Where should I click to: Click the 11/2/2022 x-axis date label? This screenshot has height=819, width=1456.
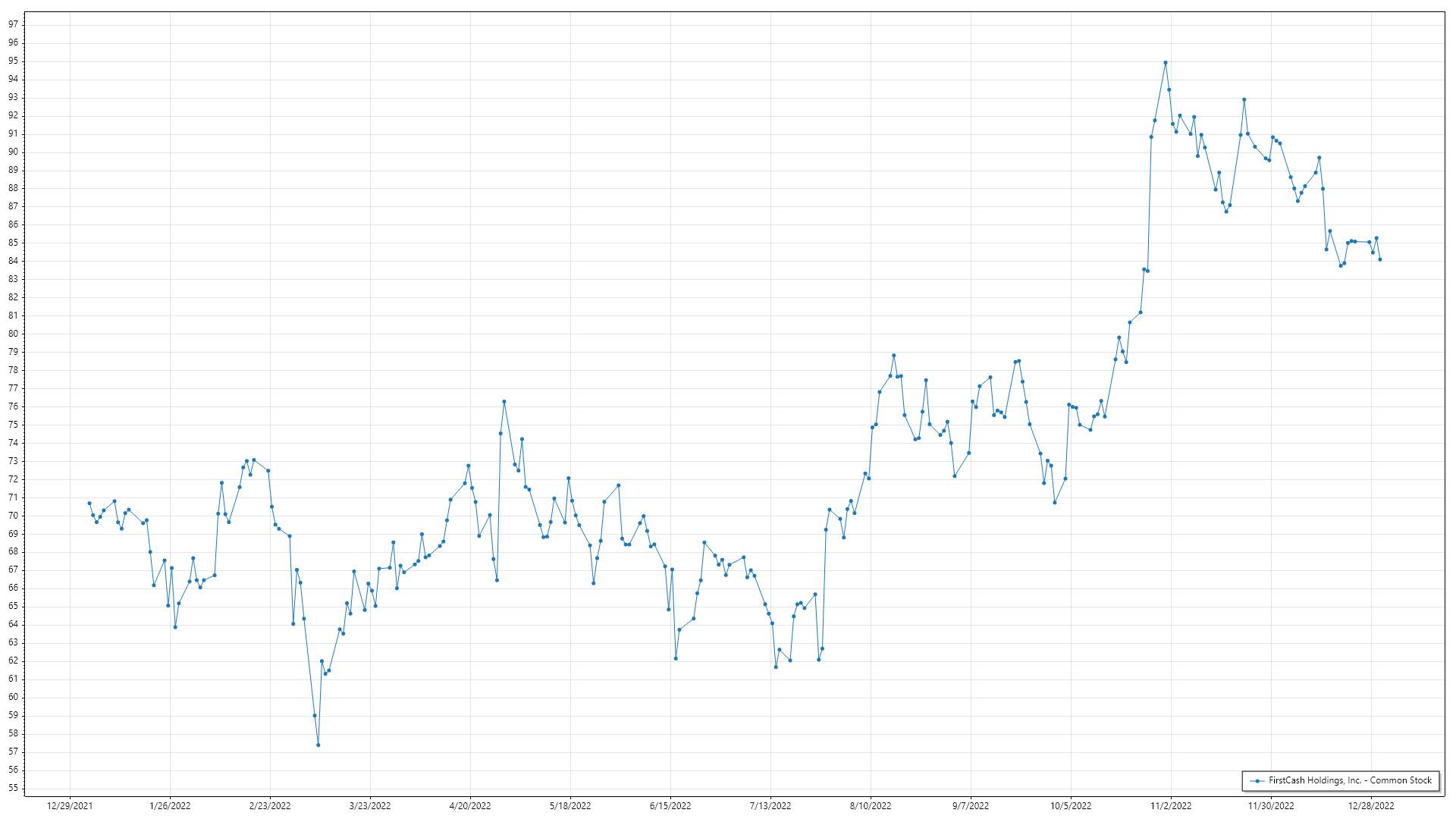(1171, 806)
